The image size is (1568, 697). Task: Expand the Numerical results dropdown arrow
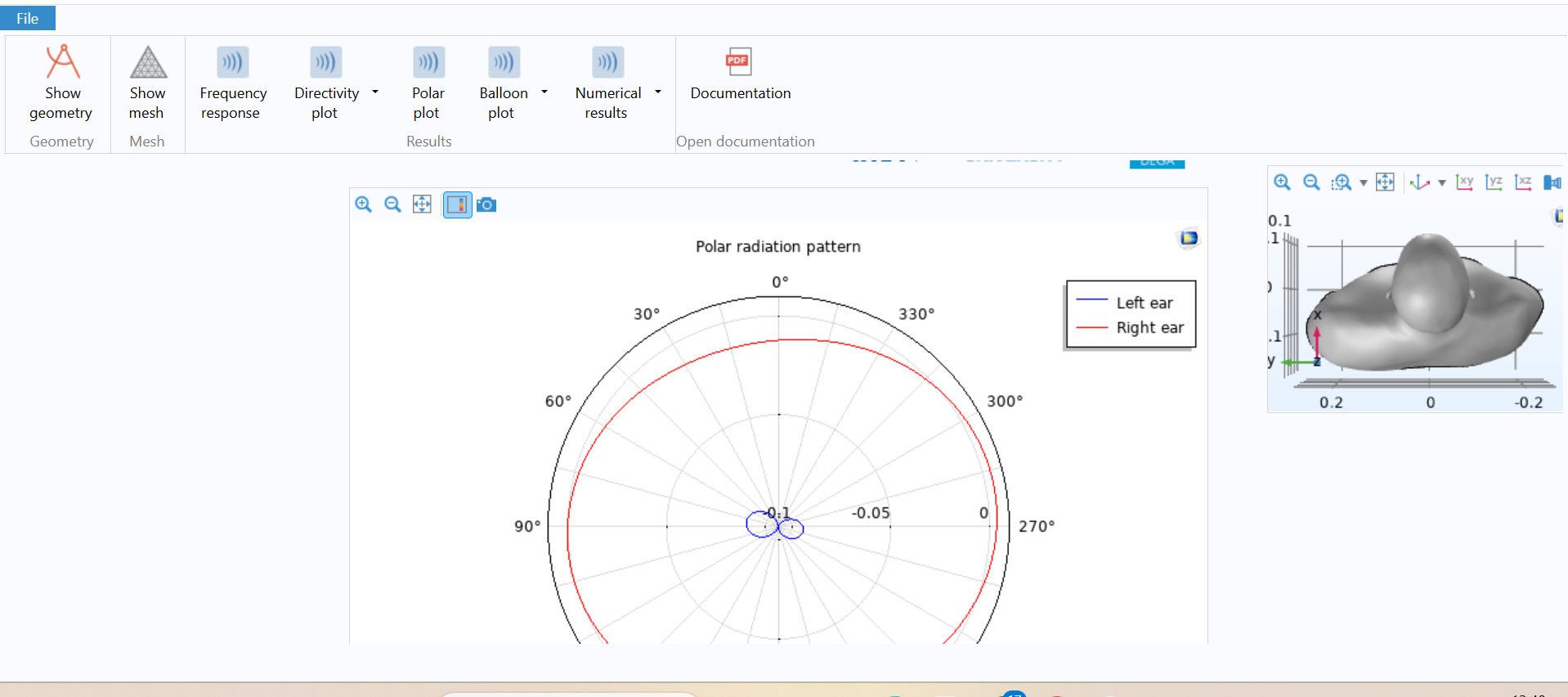coord(658,92)
